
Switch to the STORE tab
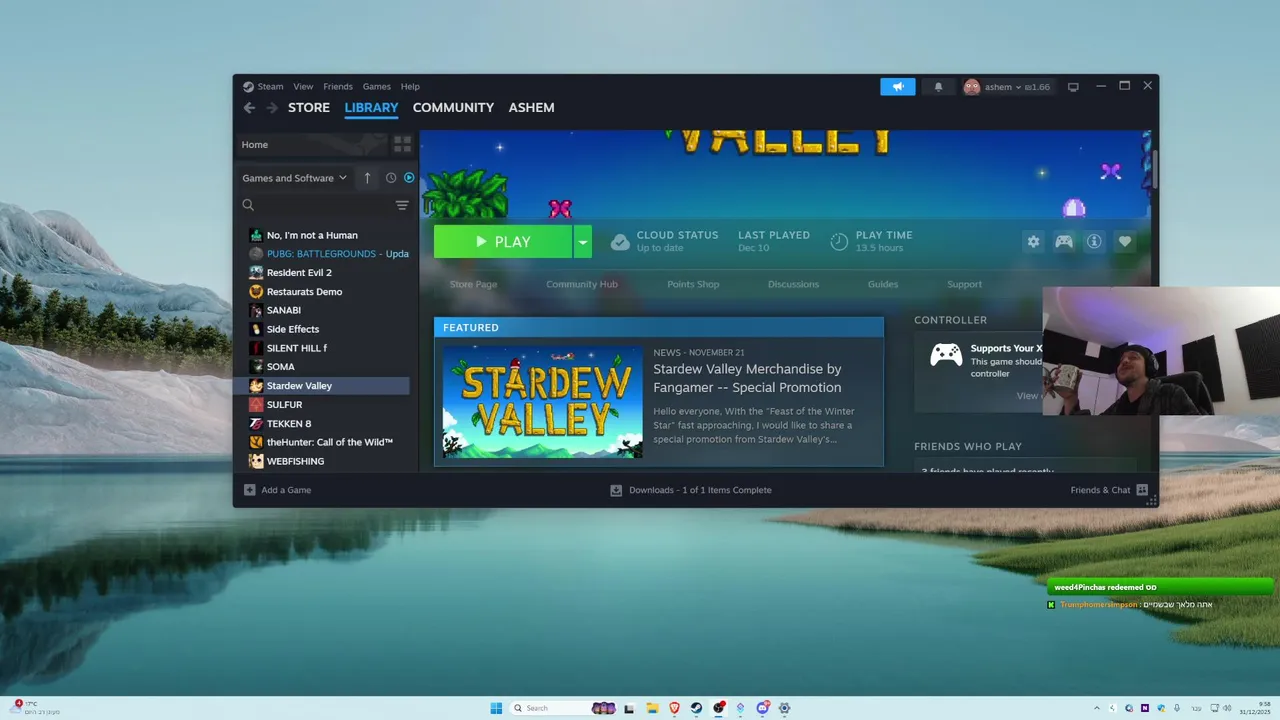309,108
